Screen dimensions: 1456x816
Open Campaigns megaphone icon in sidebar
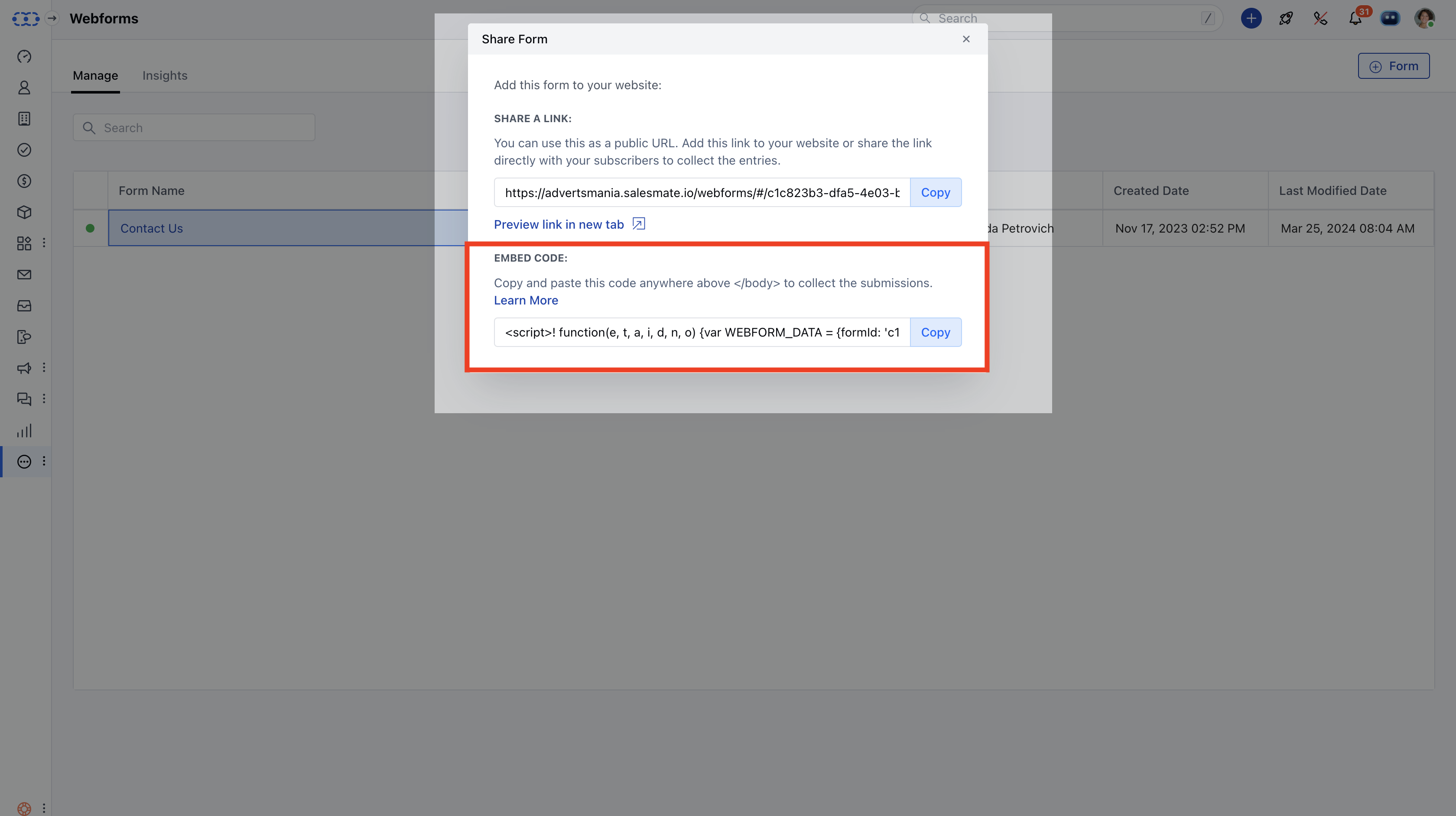(24, 368)
